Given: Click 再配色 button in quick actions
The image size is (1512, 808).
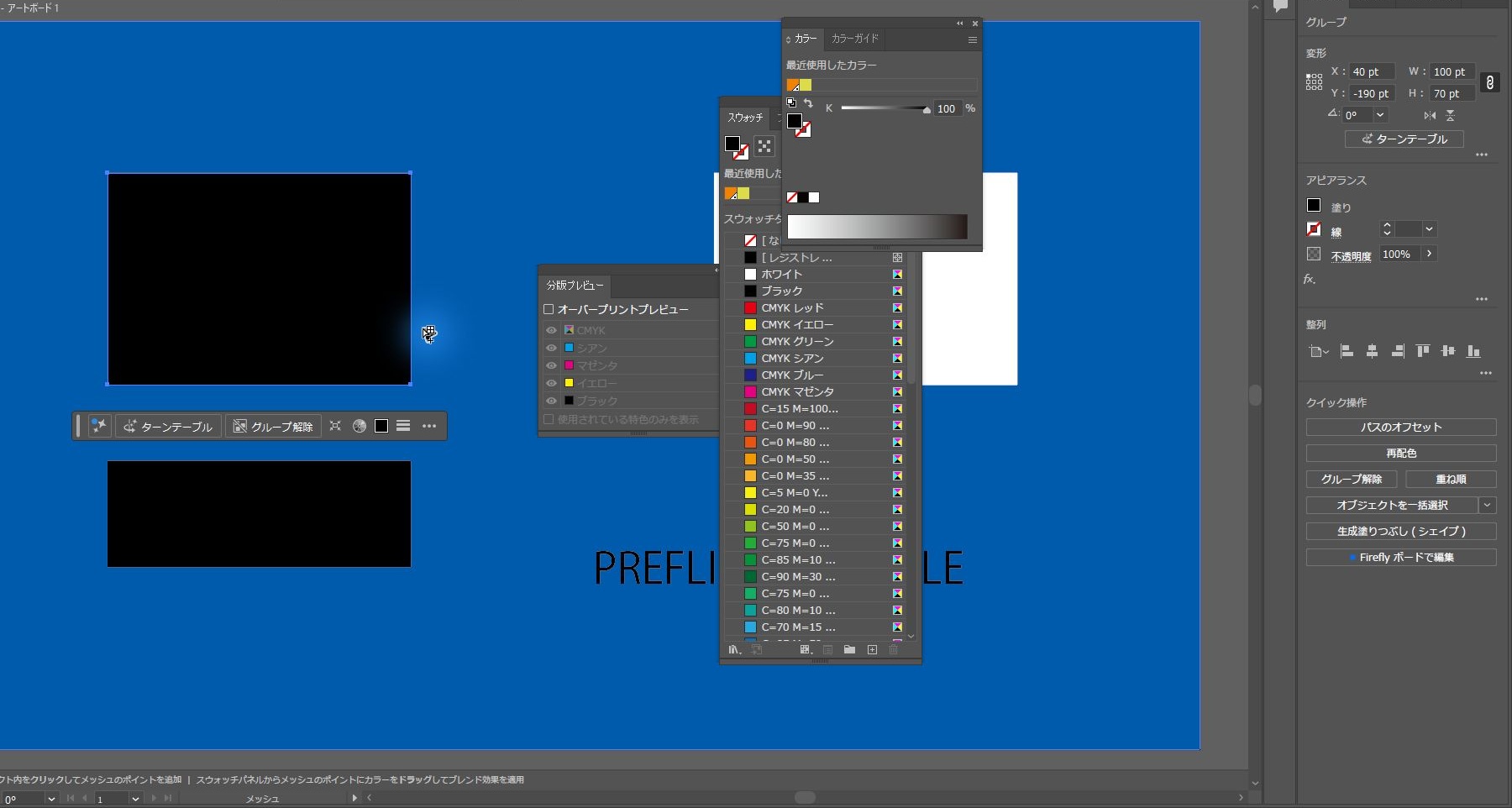Looking at the screenshot, I should (1400, 453).
